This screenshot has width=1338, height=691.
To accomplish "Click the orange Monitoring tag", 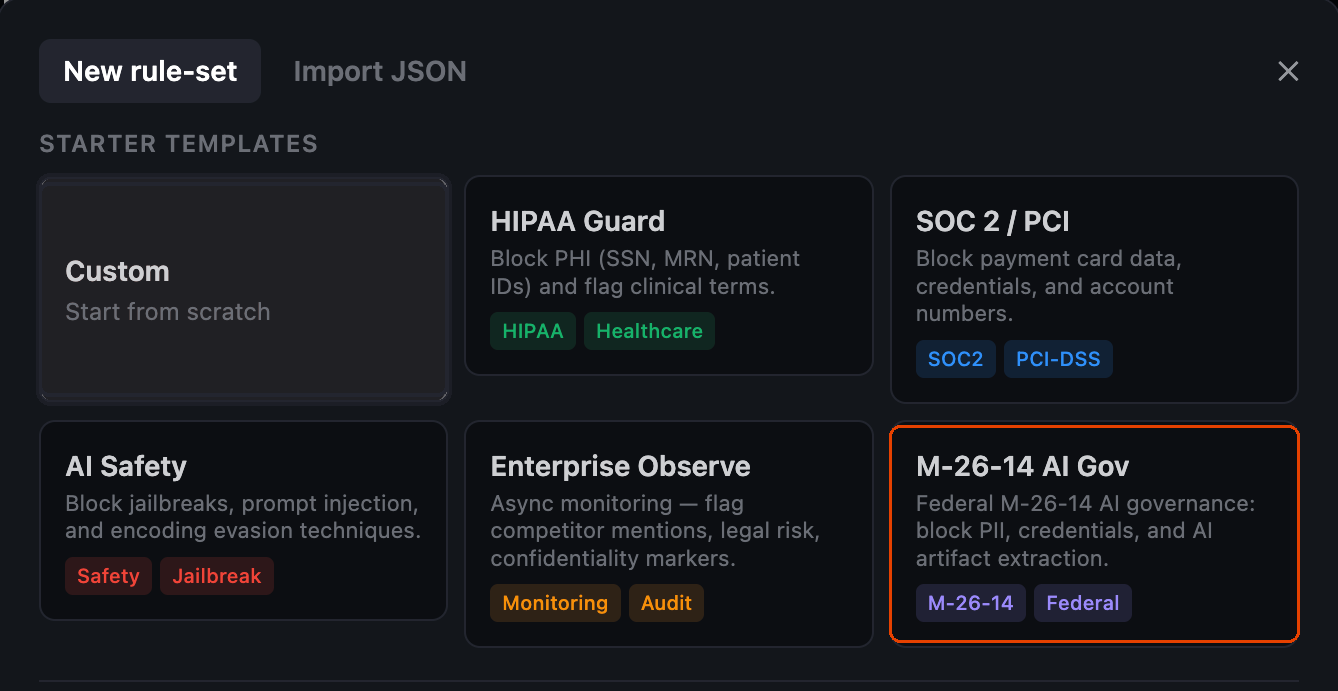I will pyautogui.click(x=555, y=603).
